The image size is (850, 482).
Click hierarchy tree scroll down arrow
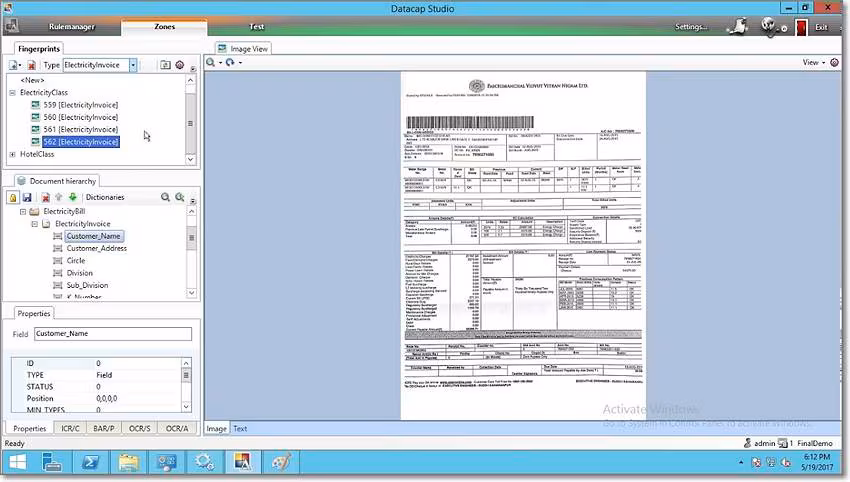click(x=191, y=293)
